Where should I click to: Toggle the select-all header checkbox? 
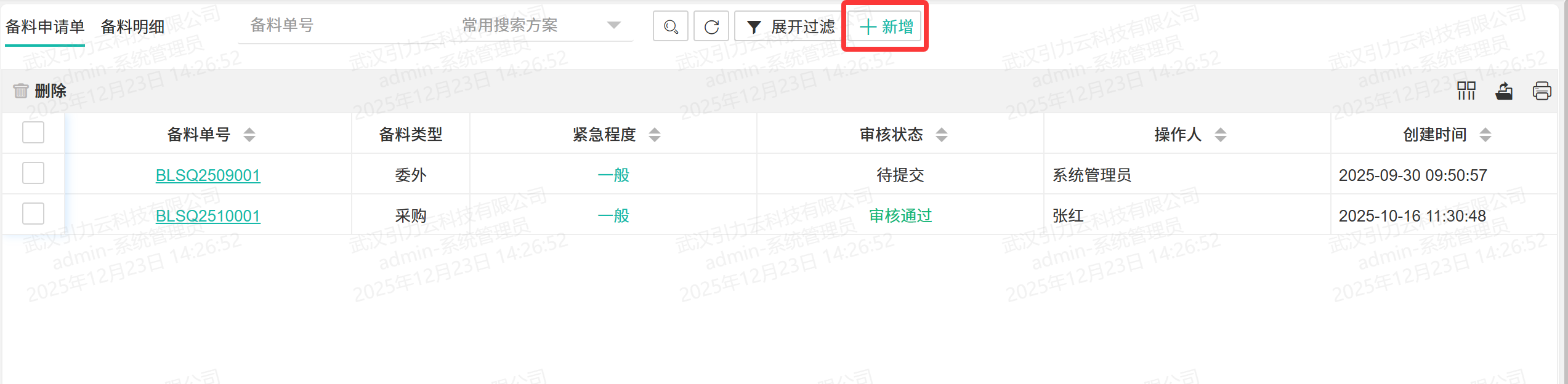(33, 132)
